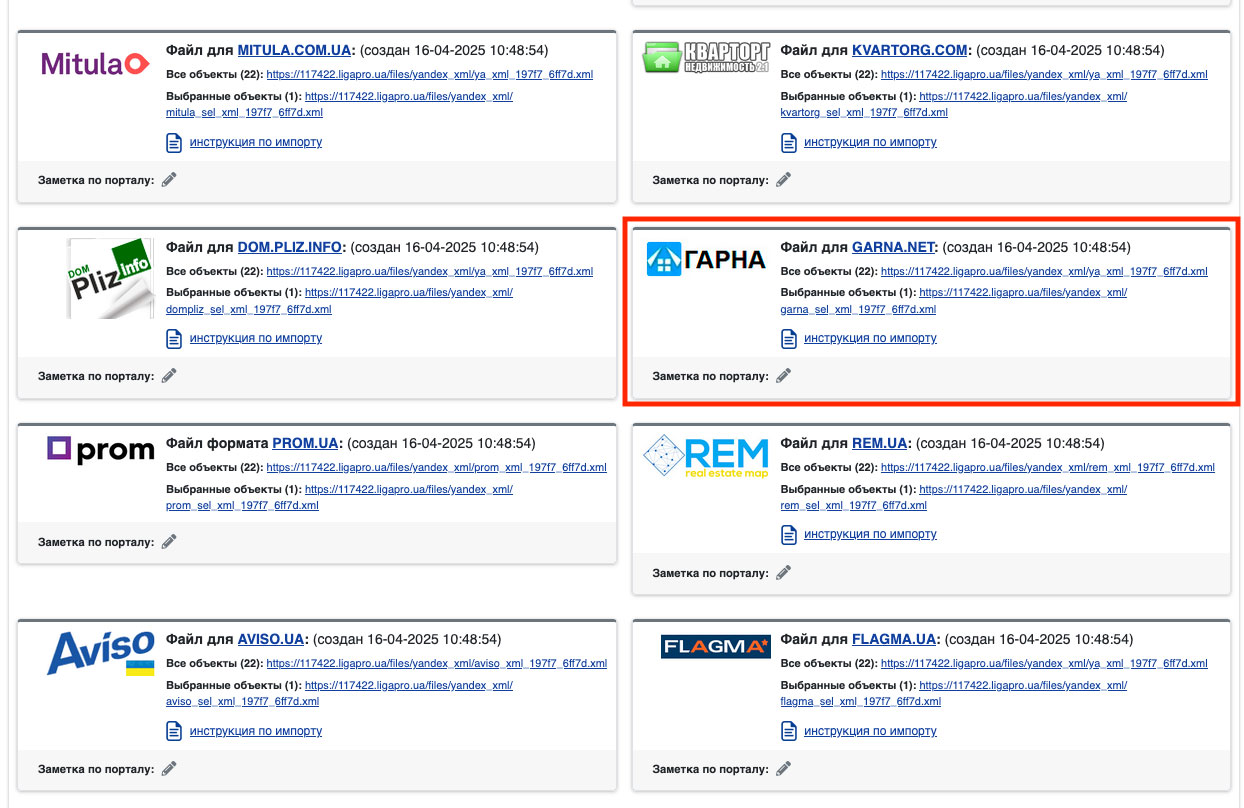Image resolution: width=1244 pixels, height=808 pixels.
Task: Click the REM real estate map logo
Action: (706, 456)
